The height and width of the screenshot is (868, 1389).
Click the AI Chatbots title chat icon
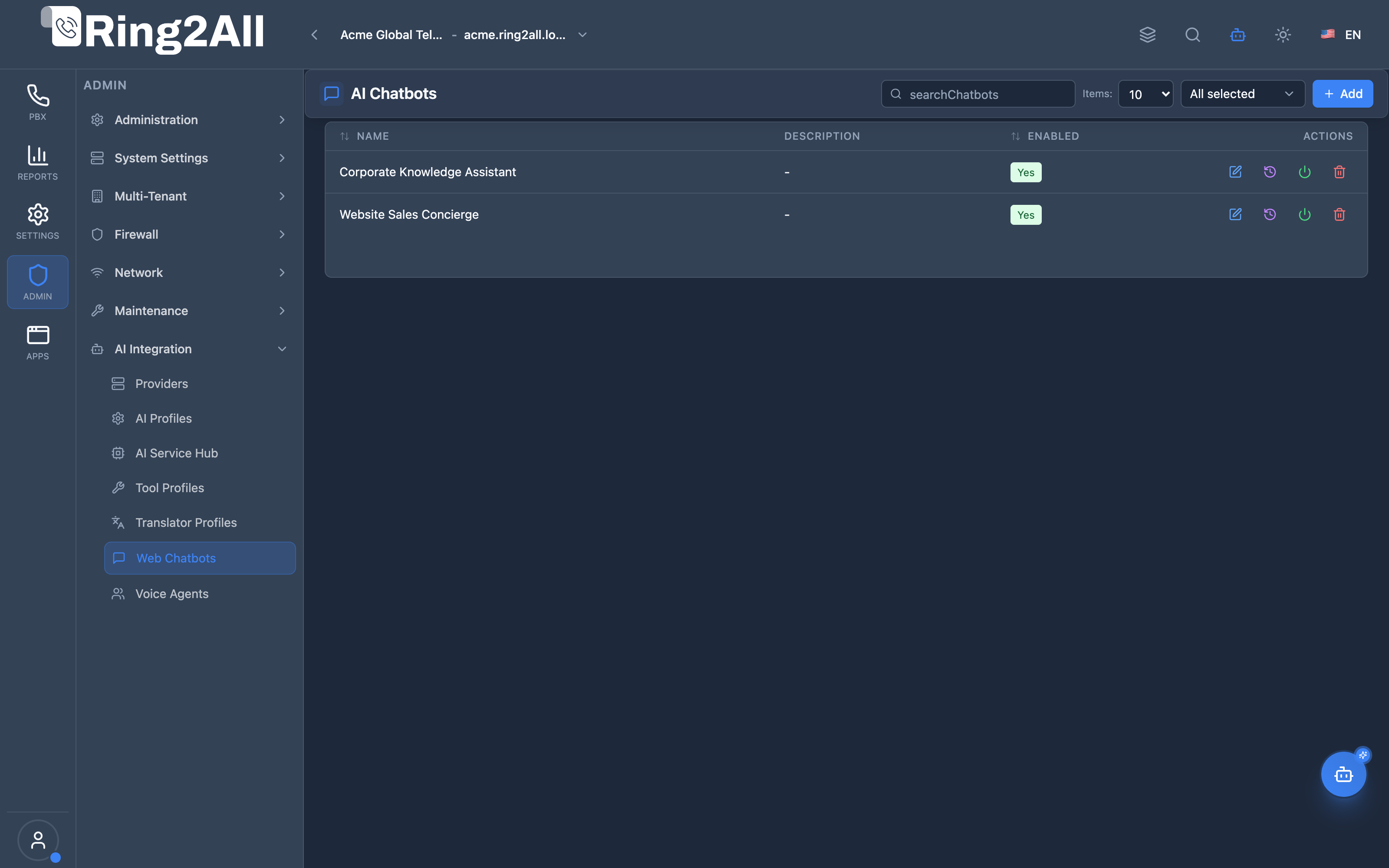click(331, 94)
